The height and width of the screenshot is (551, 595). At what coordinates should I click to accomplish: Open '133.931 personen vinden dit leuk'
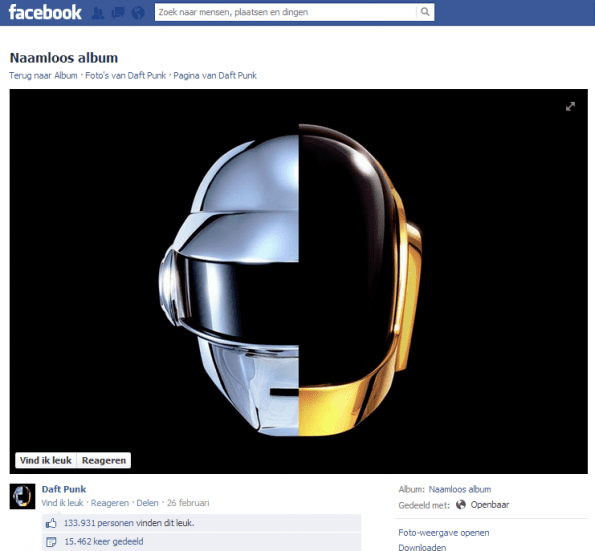[x=129, y=523]
